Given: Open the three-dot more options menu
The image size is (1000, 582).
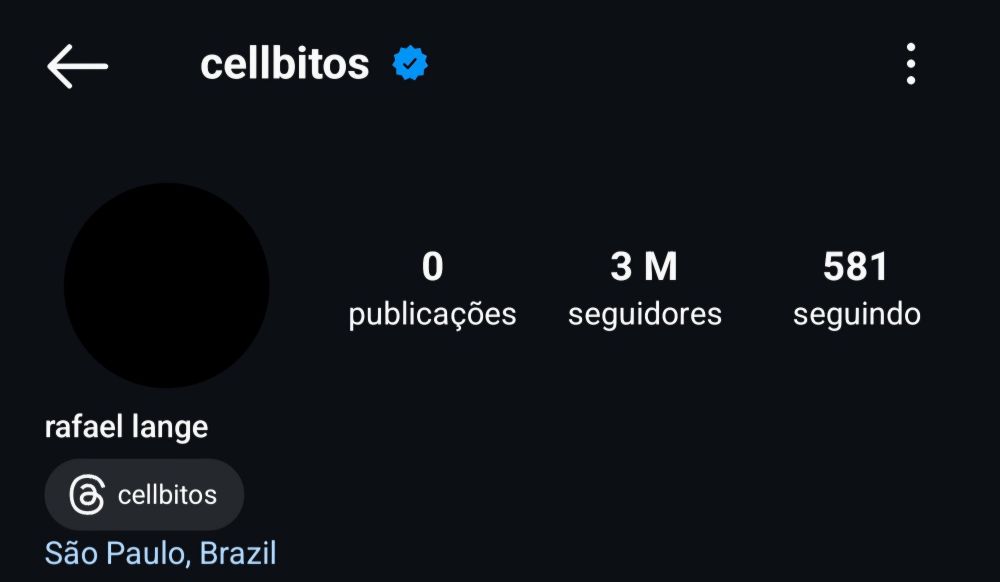Looking at the screenshot, I should [x=911, y=64].
